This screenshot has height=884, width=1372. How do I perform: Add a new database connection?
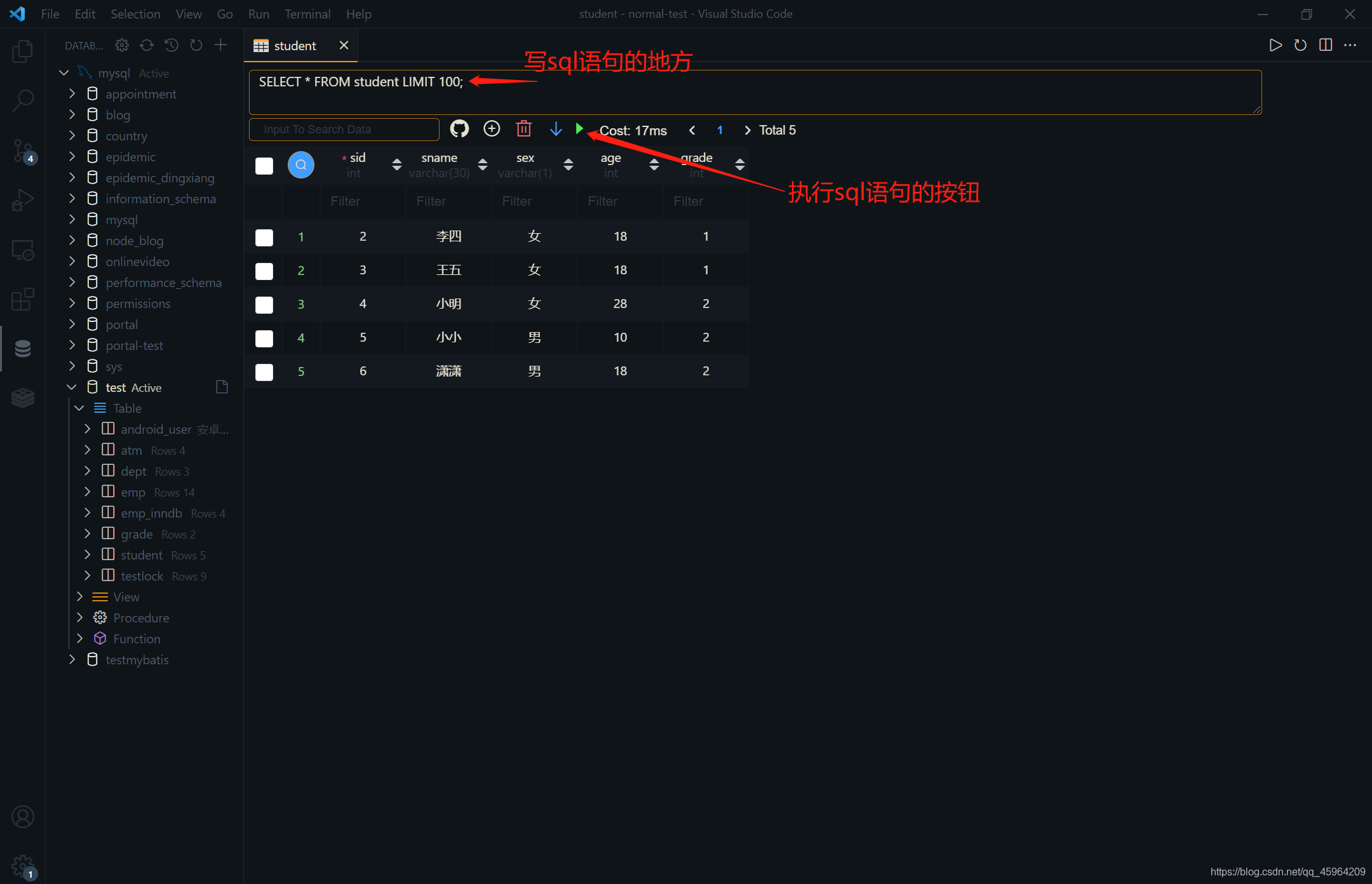click(220, 45)
